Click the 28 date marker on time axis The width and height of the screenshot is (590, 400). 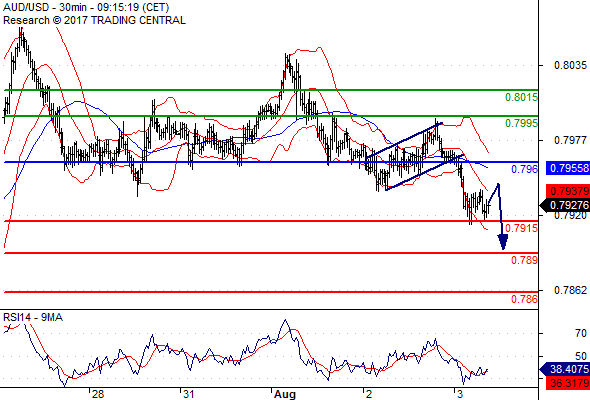pos(98,394)
